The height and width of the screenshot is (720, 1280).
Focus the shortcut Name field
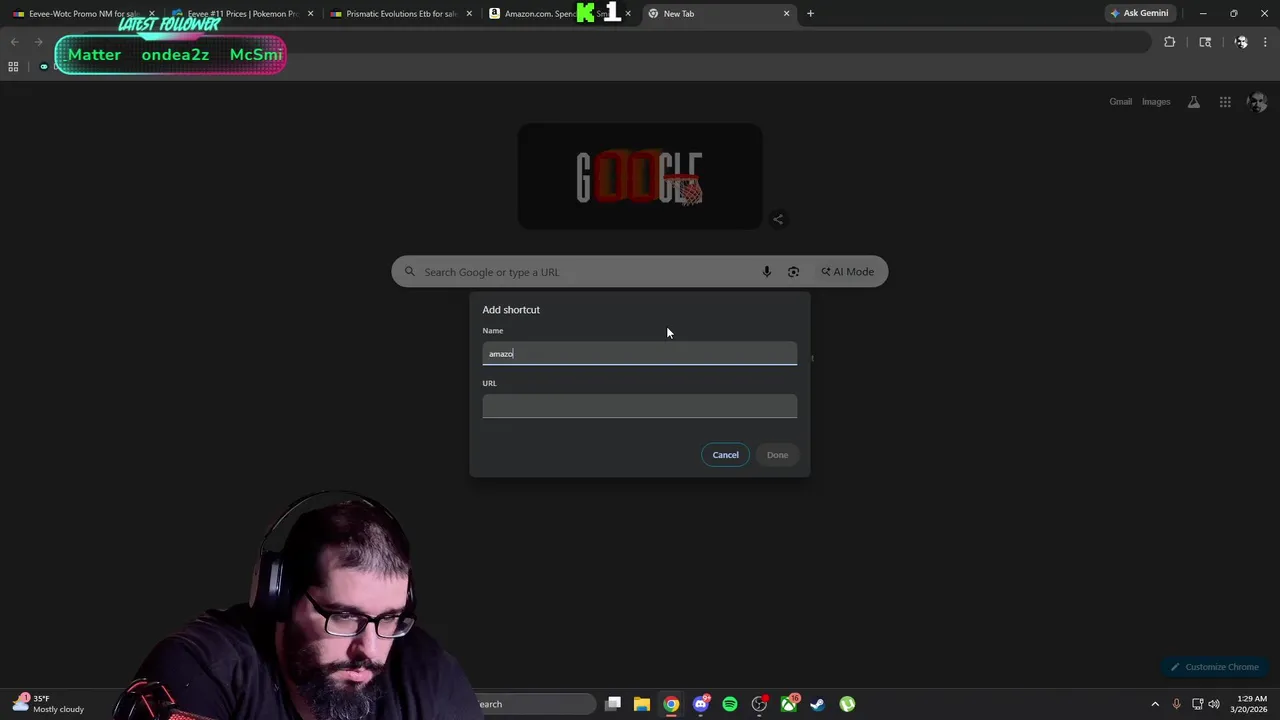click(x=640, y=353)
